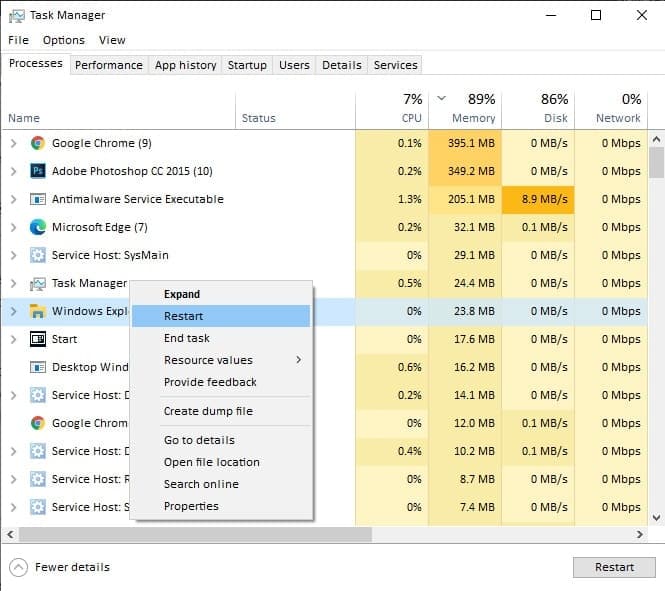Viewport: 665px width, 591px height.
Task: Sort by the CPU column header
Action: [392, 109]
